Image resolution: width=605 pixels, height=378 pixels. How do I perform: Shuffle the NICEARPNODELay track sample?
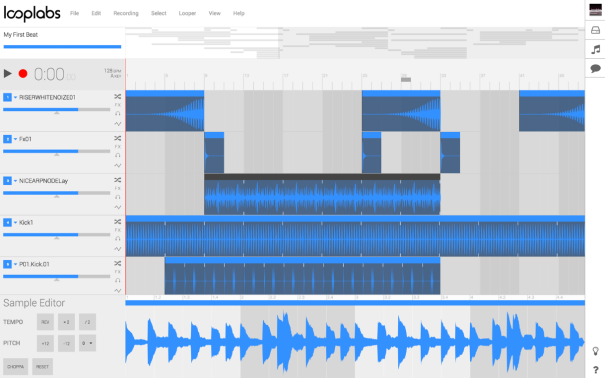coord(118,180)
